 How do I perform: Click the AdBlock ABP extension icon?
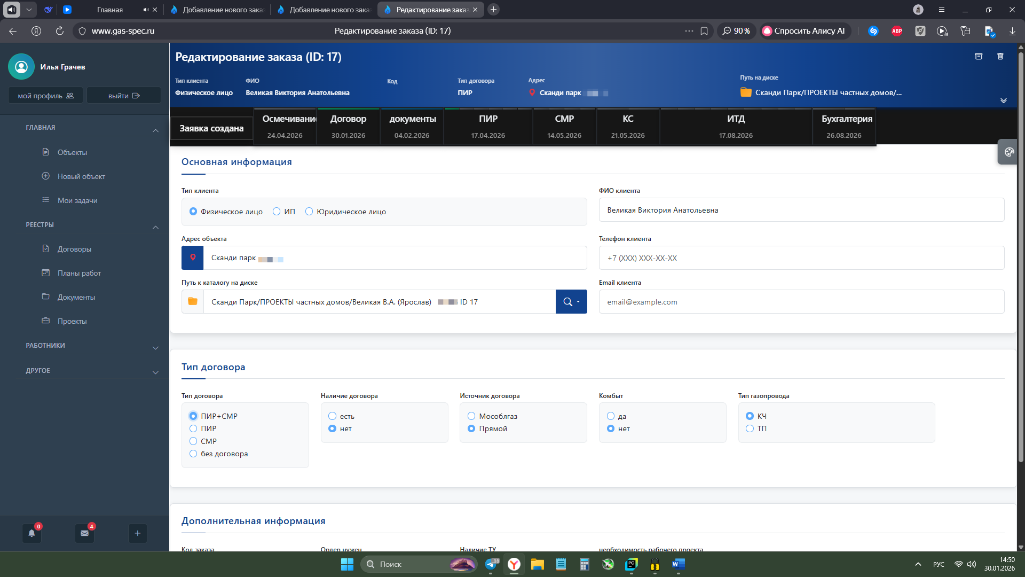(x=897, y=31)
